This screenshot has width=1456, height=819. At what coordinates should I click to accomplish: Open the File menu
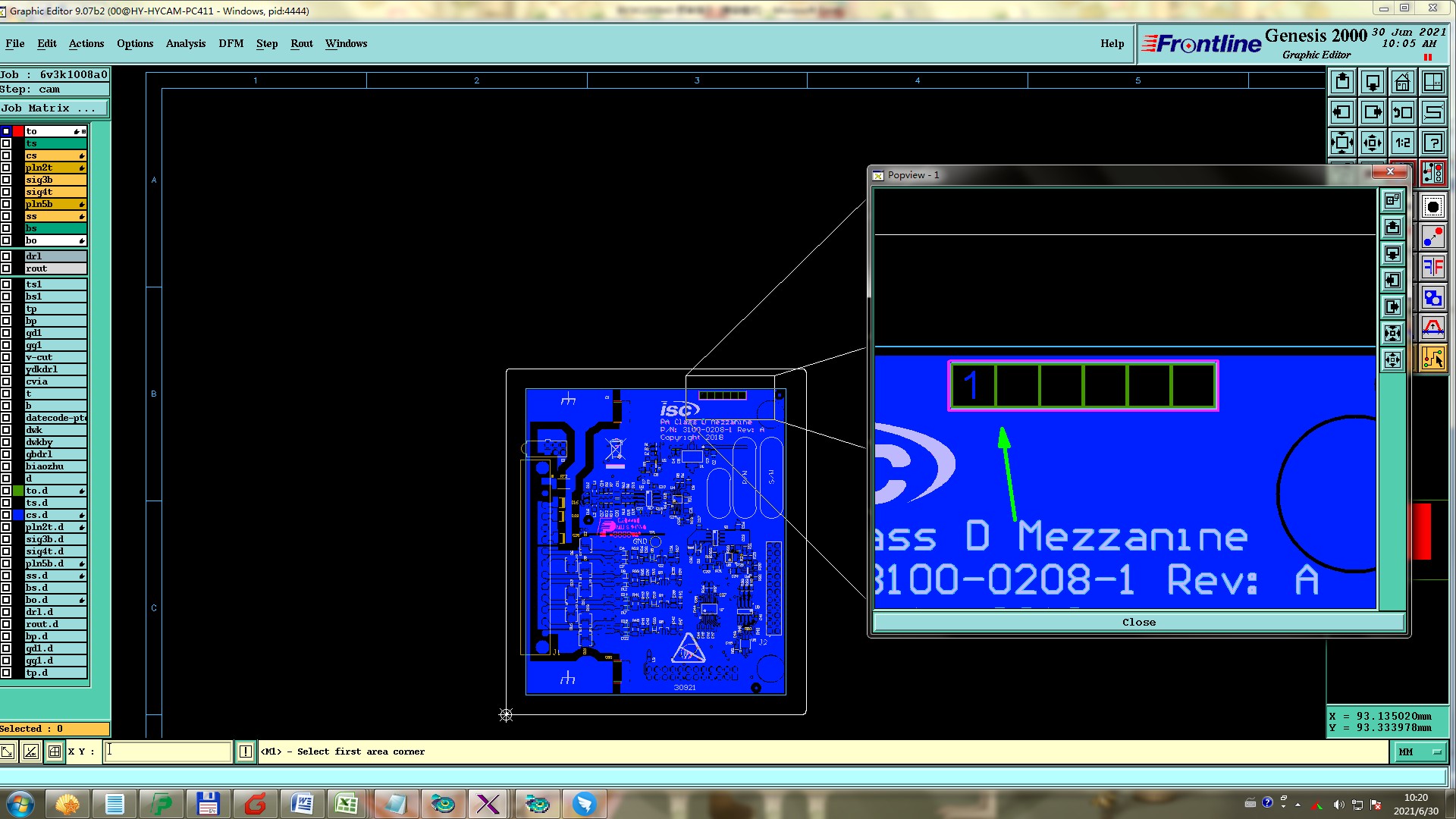pos(14,43)
